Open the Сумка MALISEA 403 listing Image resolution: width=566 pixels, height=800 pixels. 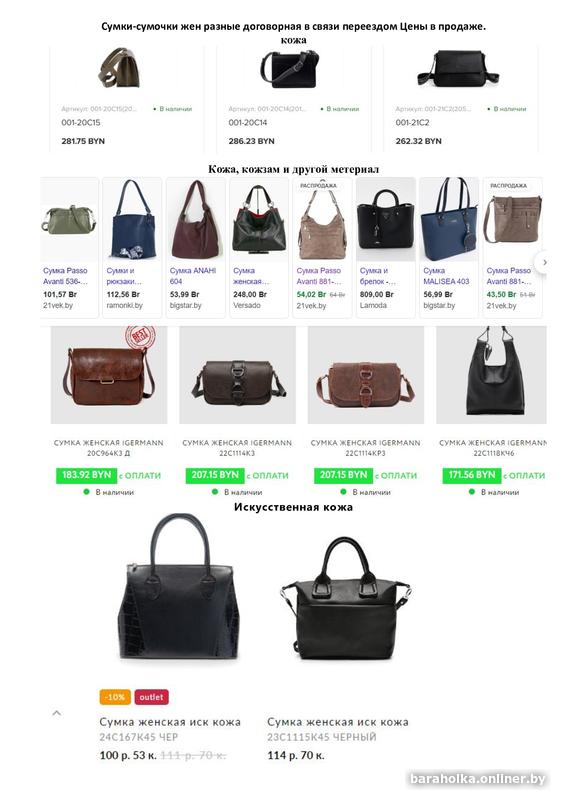[446, 276]
